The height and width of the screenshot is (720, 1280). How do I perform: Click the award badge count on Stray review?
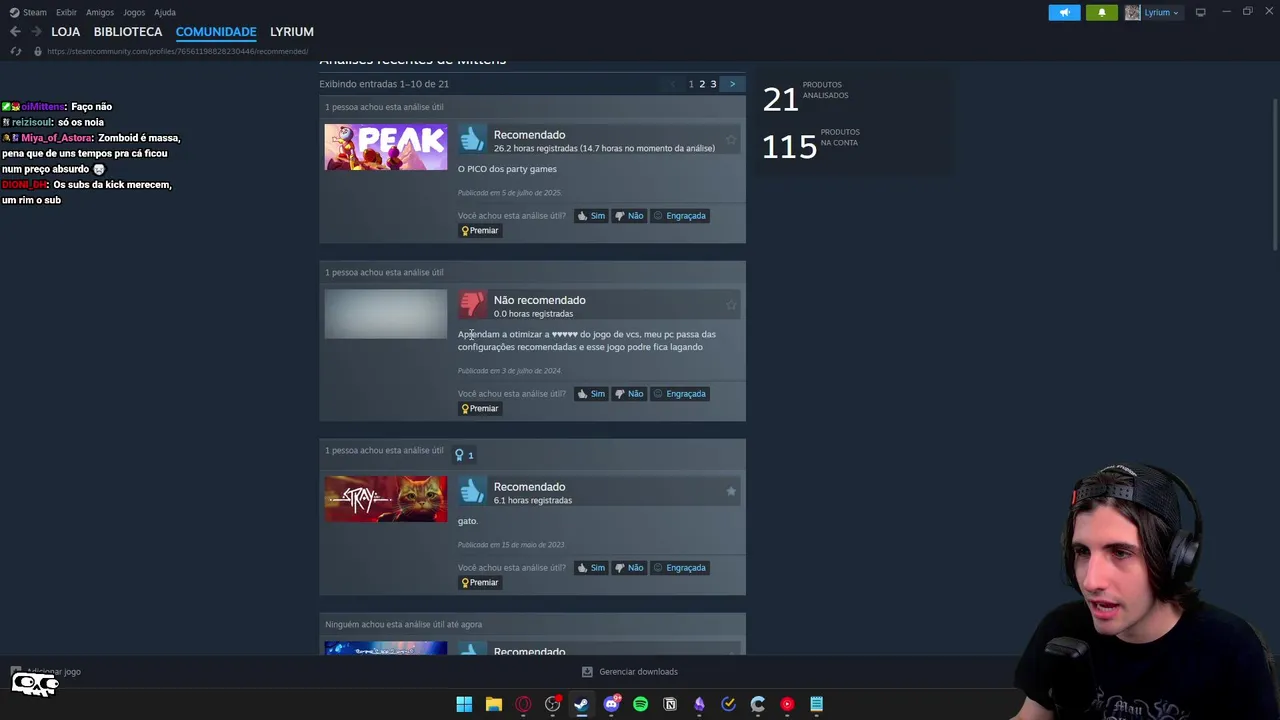click(464, 455)
